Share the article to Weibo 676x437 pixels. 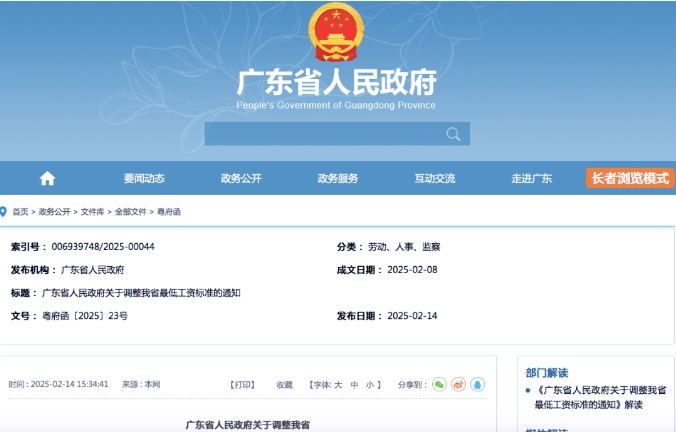(458, 384)
